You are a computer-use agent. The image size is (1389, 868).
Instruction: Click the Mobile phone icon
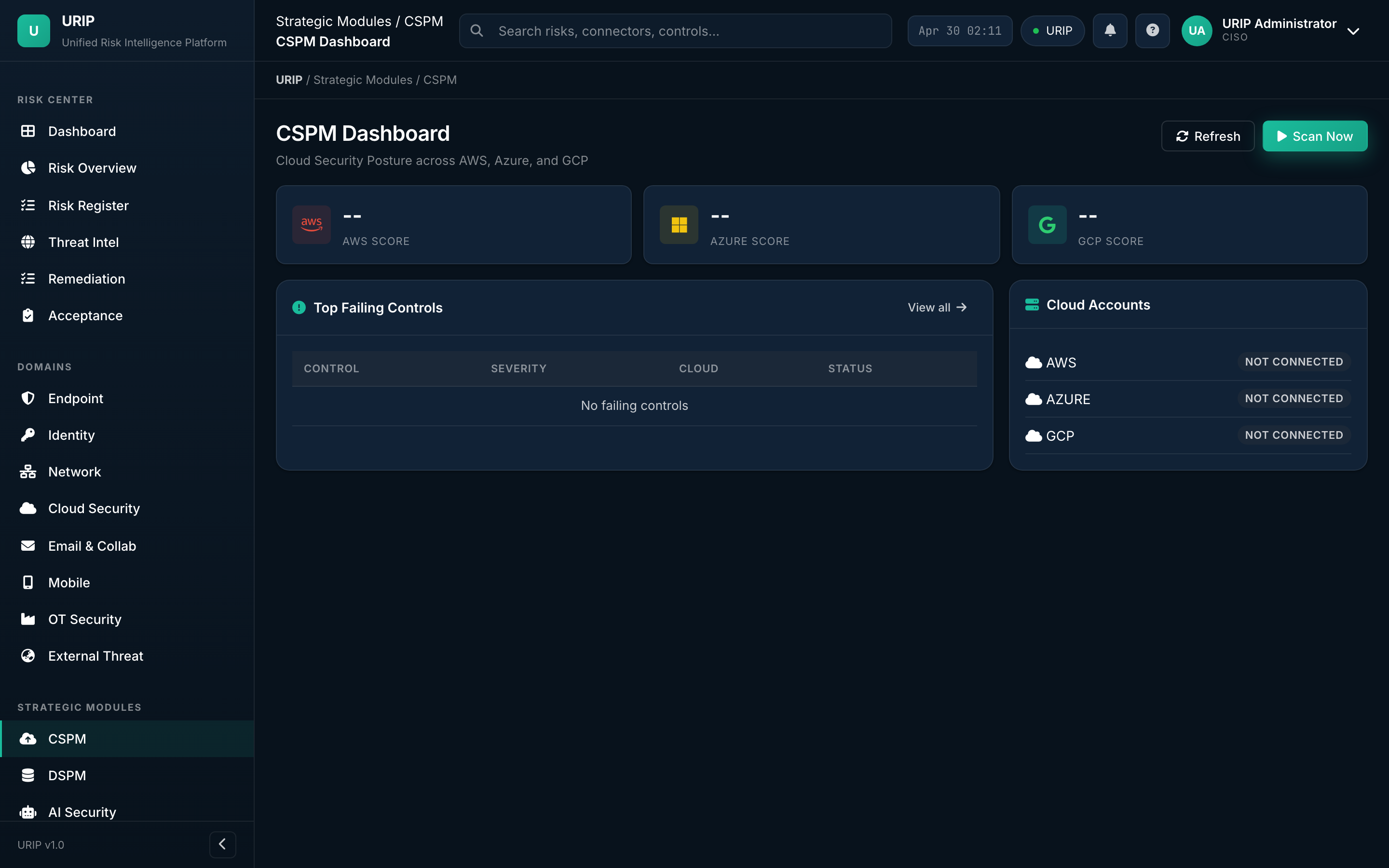(x=27, y=582)
